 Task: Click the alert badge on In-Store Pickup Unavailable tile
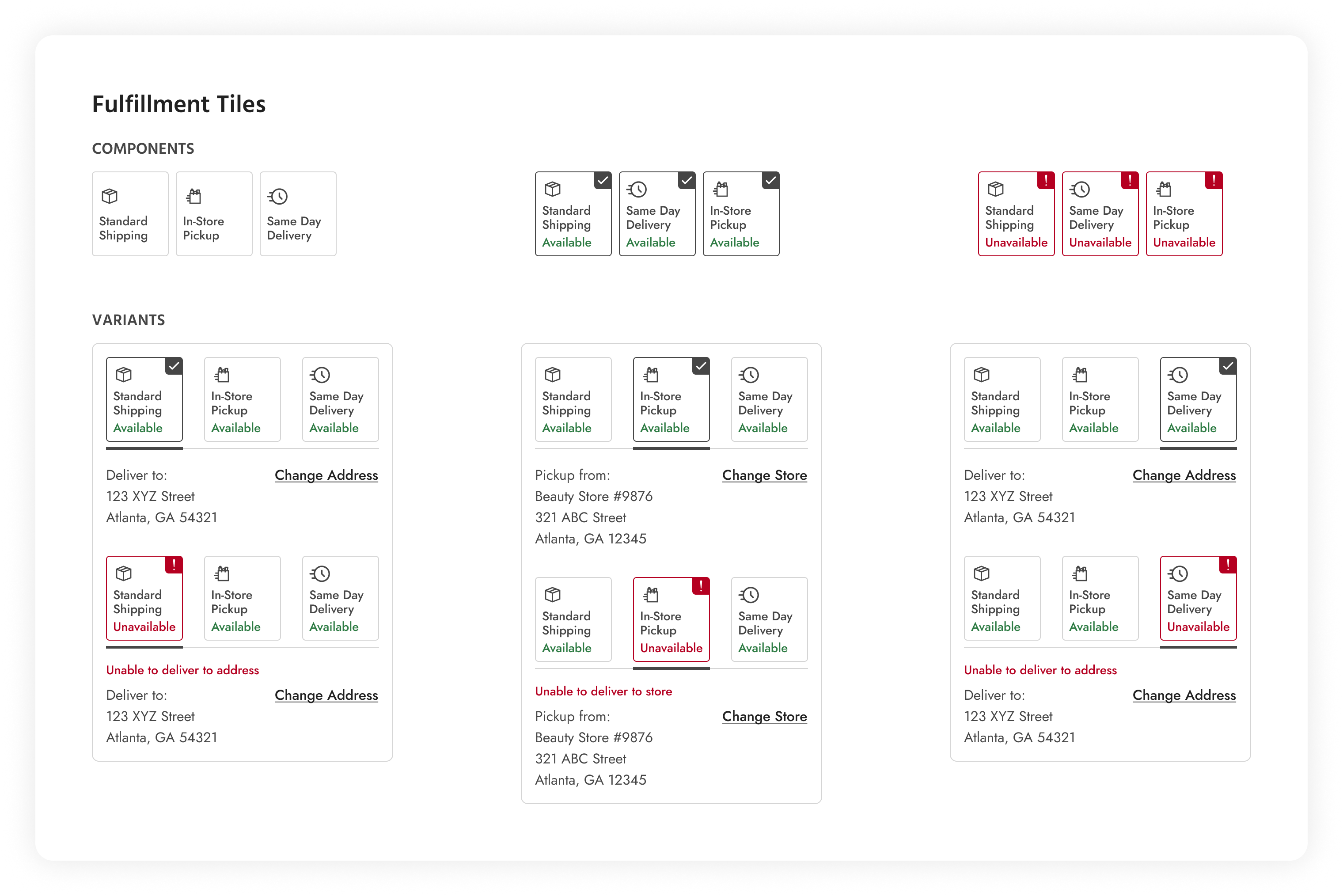[x=1213, y=181]
